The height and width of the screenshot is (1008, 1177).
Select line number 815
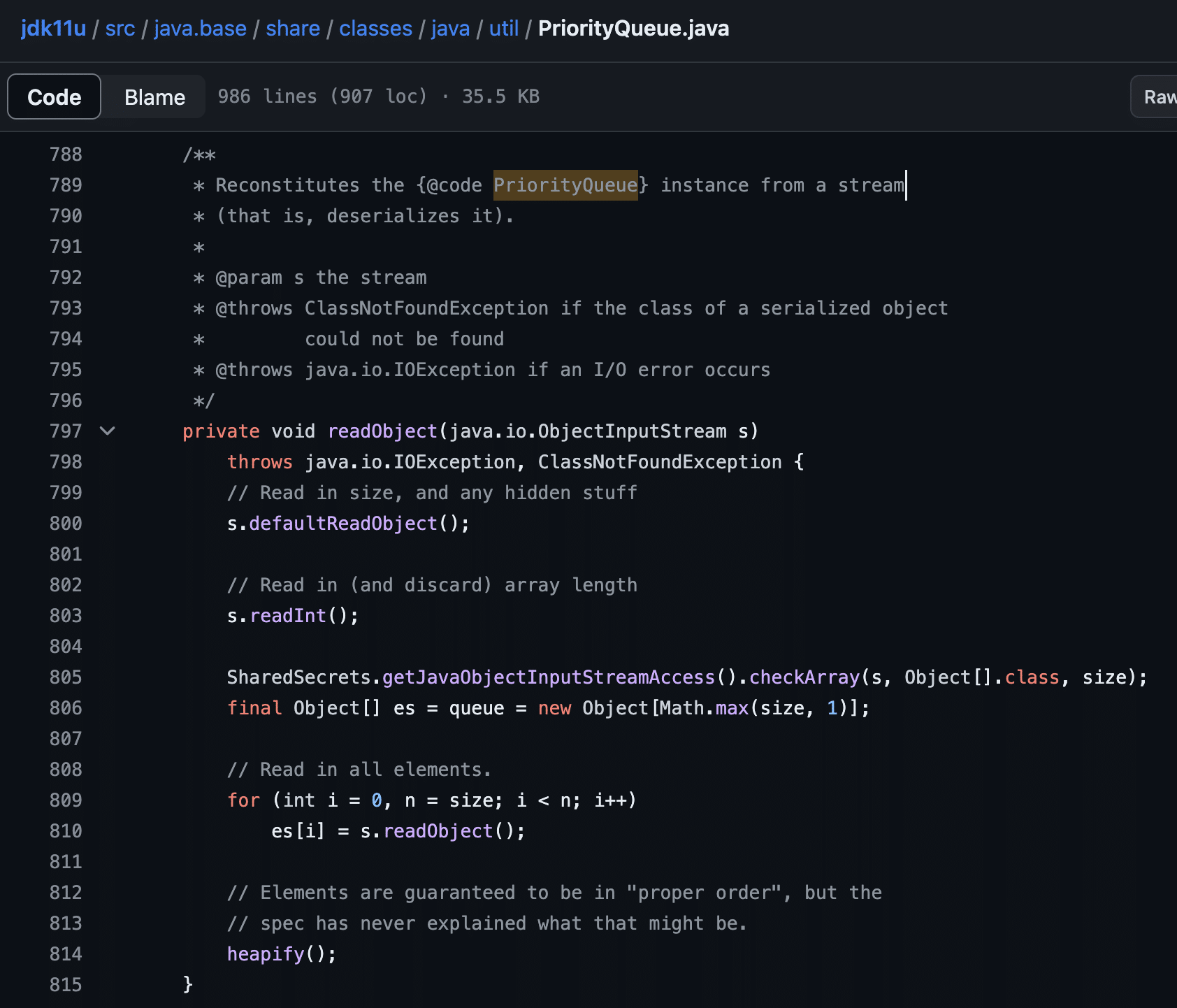click(66, 984)
